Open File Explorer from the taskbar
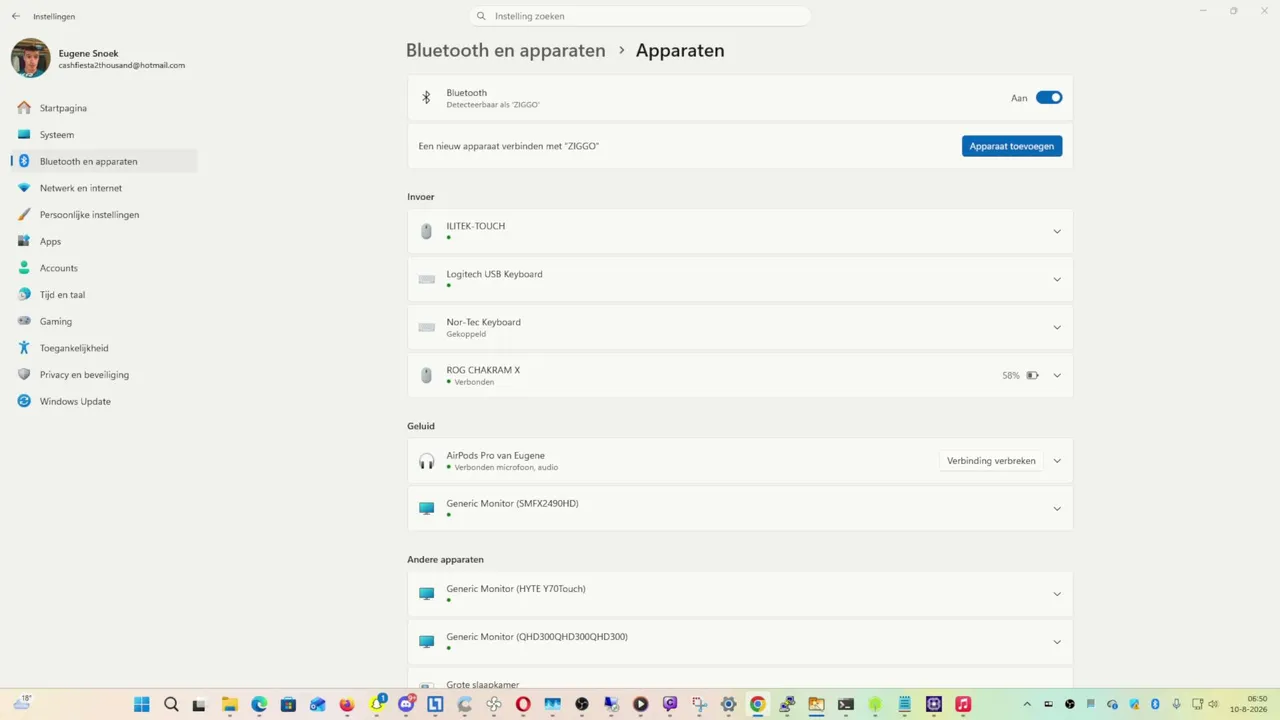 pos(229,704)
